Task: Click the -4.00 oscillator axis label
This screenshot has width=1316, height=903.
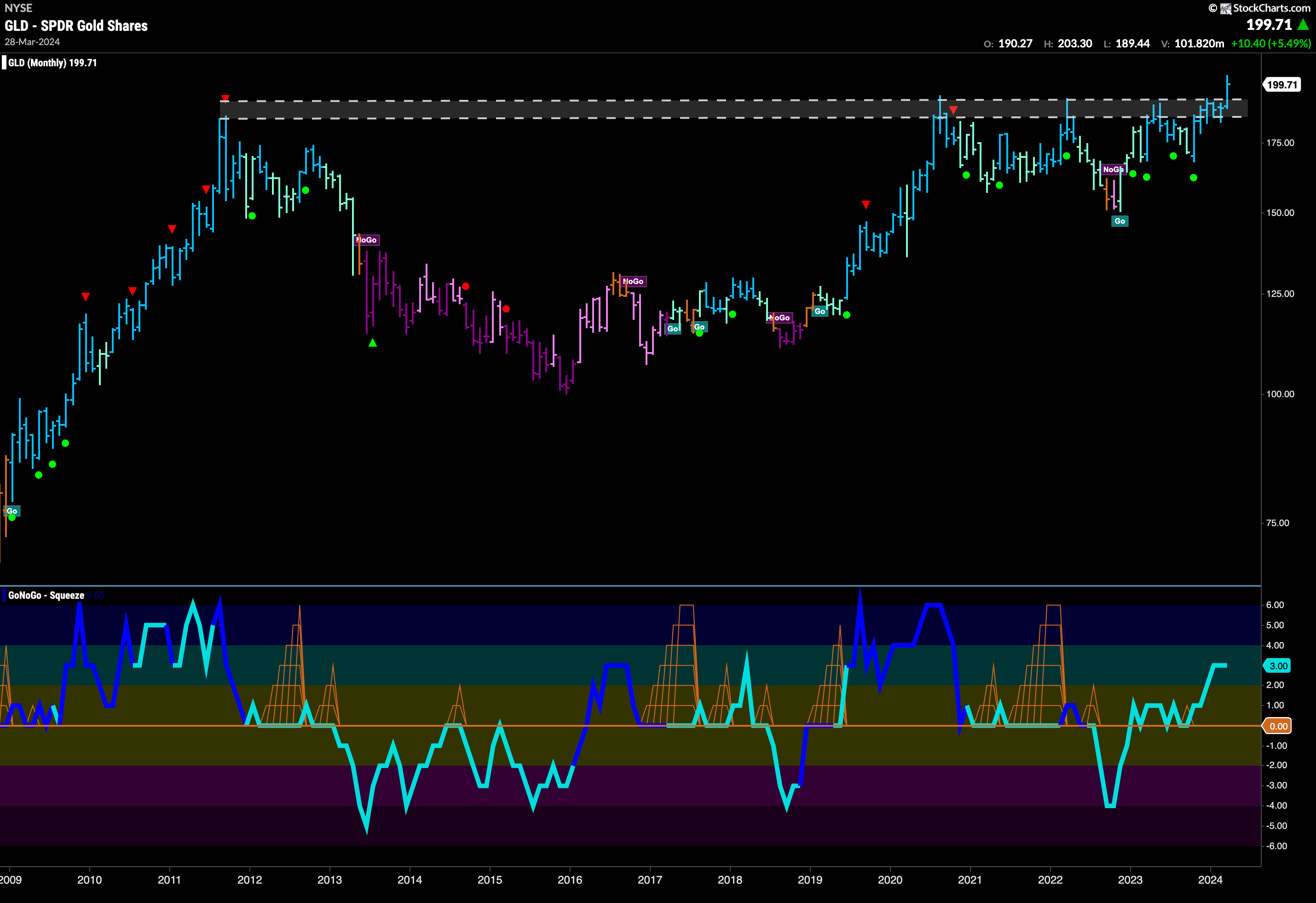Action: click(1276, 805)
